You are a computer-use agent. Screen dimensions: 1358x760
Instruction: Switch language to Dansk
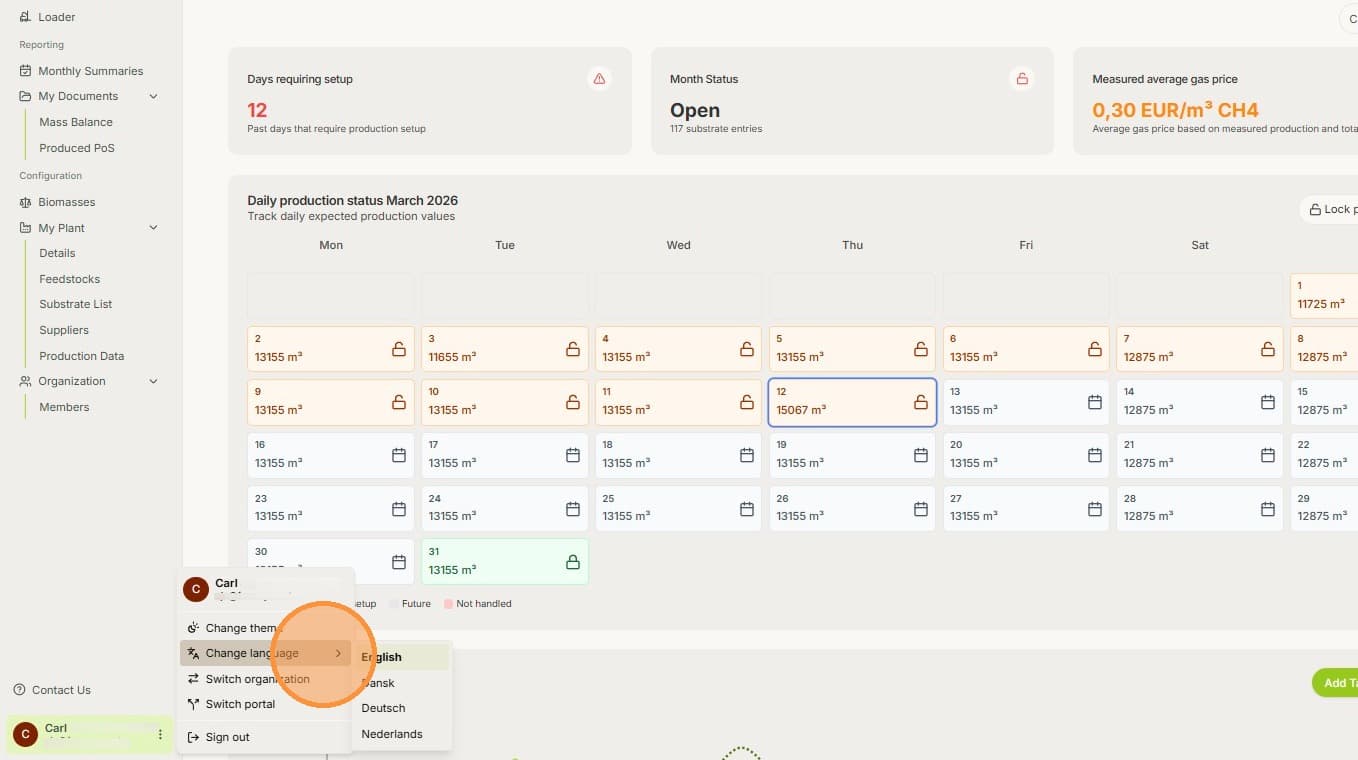tap(402, 683)
